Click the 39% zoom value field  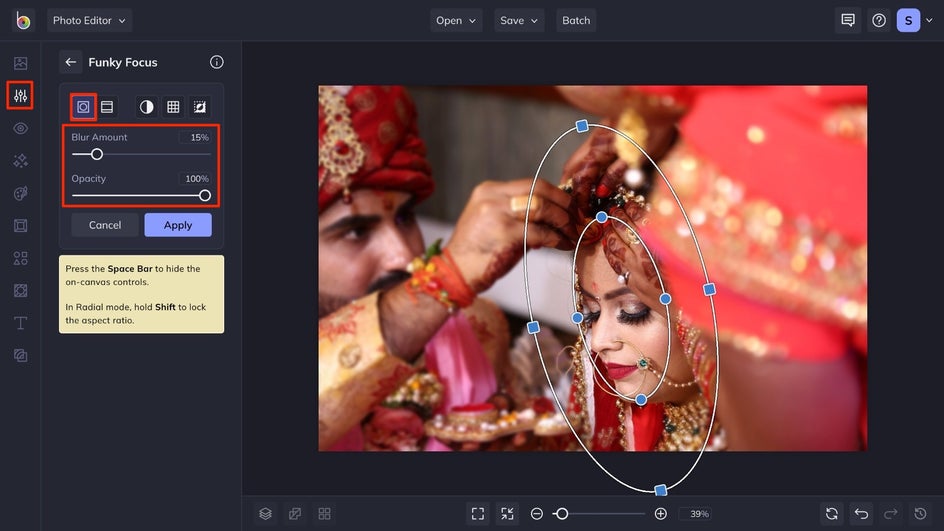pos(697,514)
